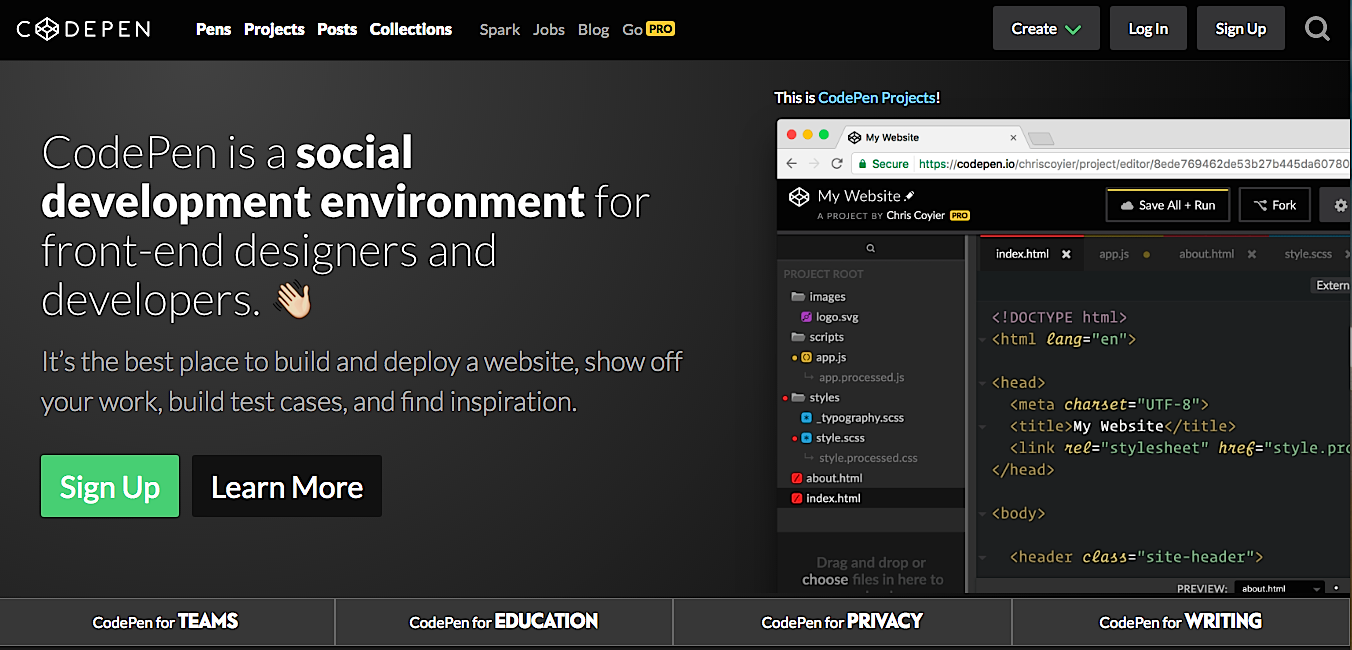Open the Blog link
Viewport: 1352px width, 650px height.
point(593,29)
